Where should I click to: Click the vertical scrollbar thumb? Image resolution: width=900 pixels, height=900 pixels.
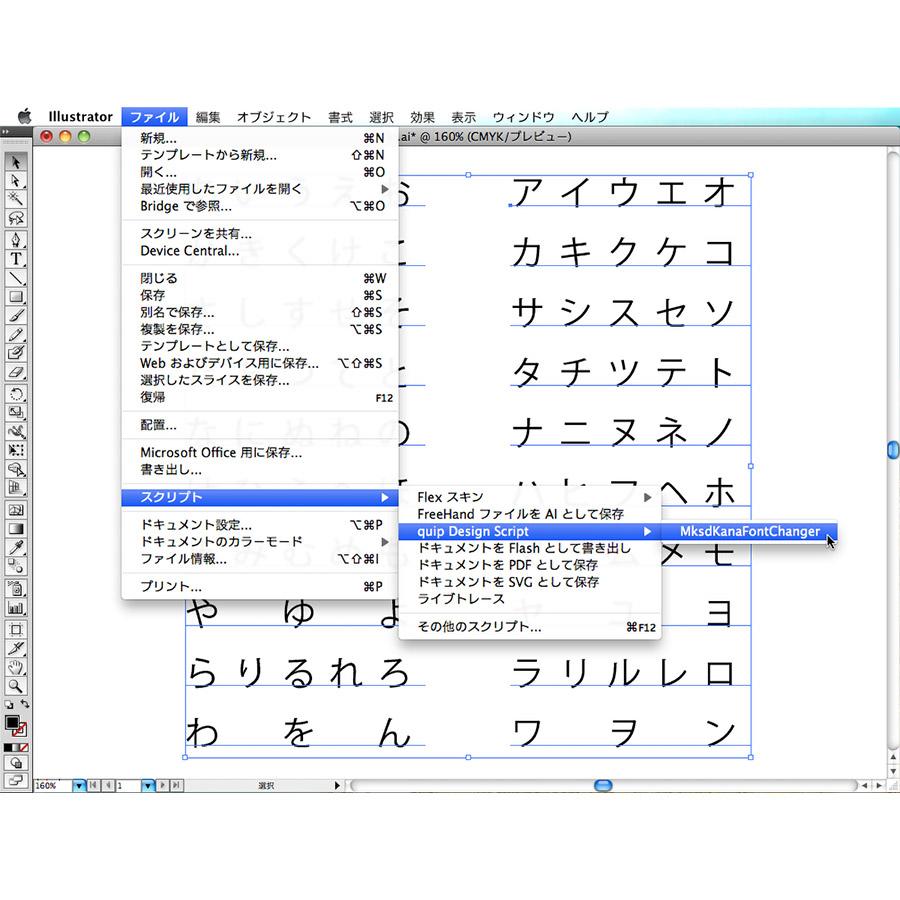893,450
